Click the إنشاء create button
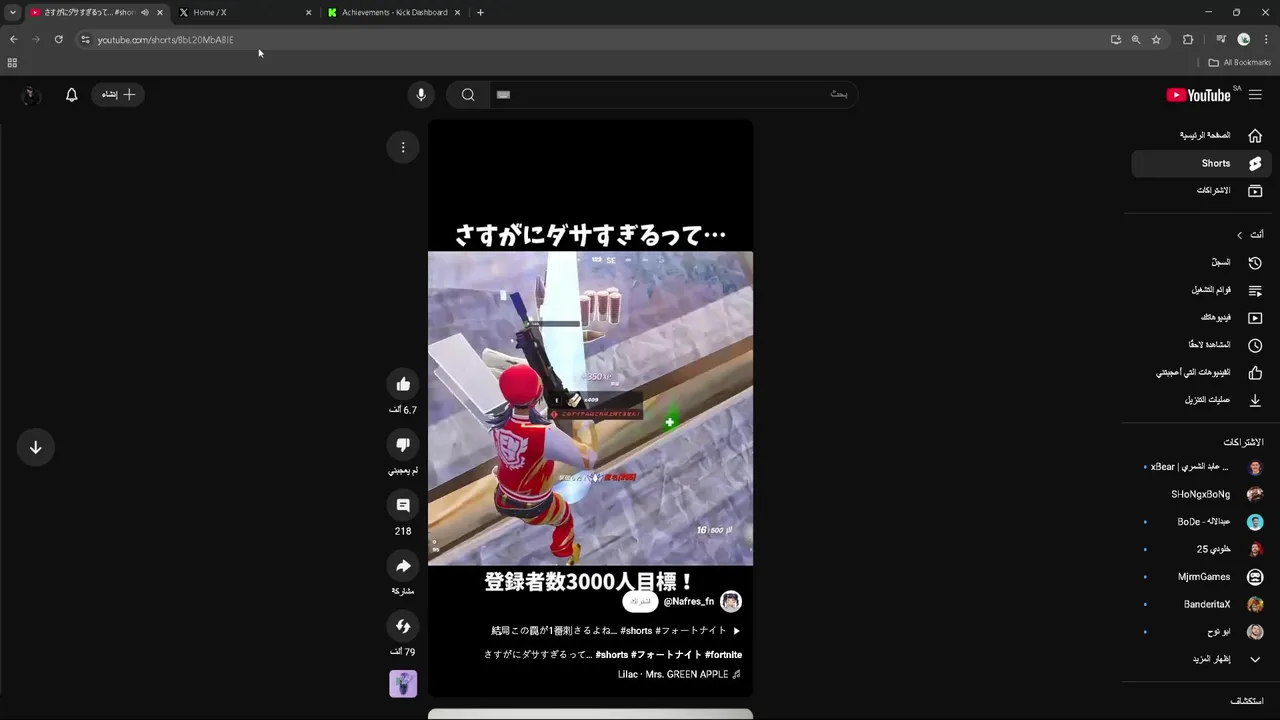1280x720 pixels. pos(118,94)
